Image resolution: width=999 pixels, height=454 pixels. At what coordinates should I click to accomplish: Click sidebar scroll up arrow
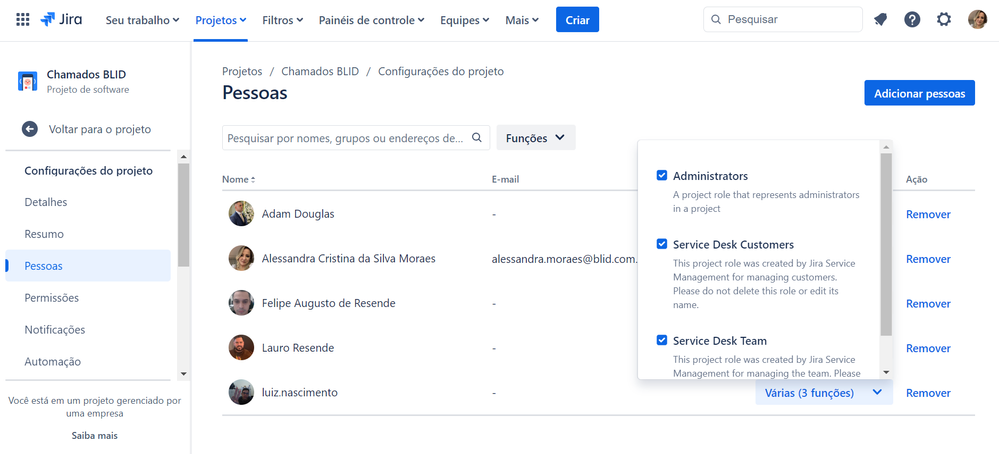tap(183, 157)
